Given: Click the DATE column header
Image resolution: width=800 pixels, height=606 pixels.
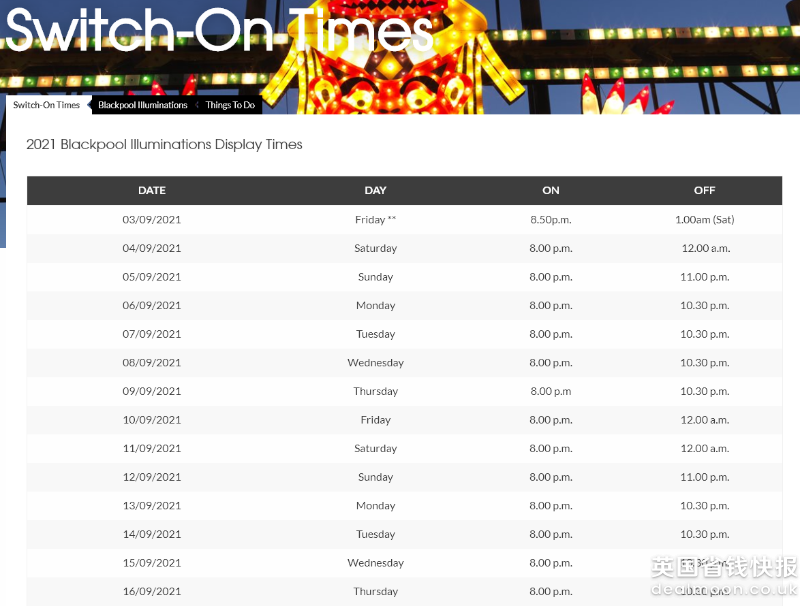Looking at the screenshot, I should point(152,190).
